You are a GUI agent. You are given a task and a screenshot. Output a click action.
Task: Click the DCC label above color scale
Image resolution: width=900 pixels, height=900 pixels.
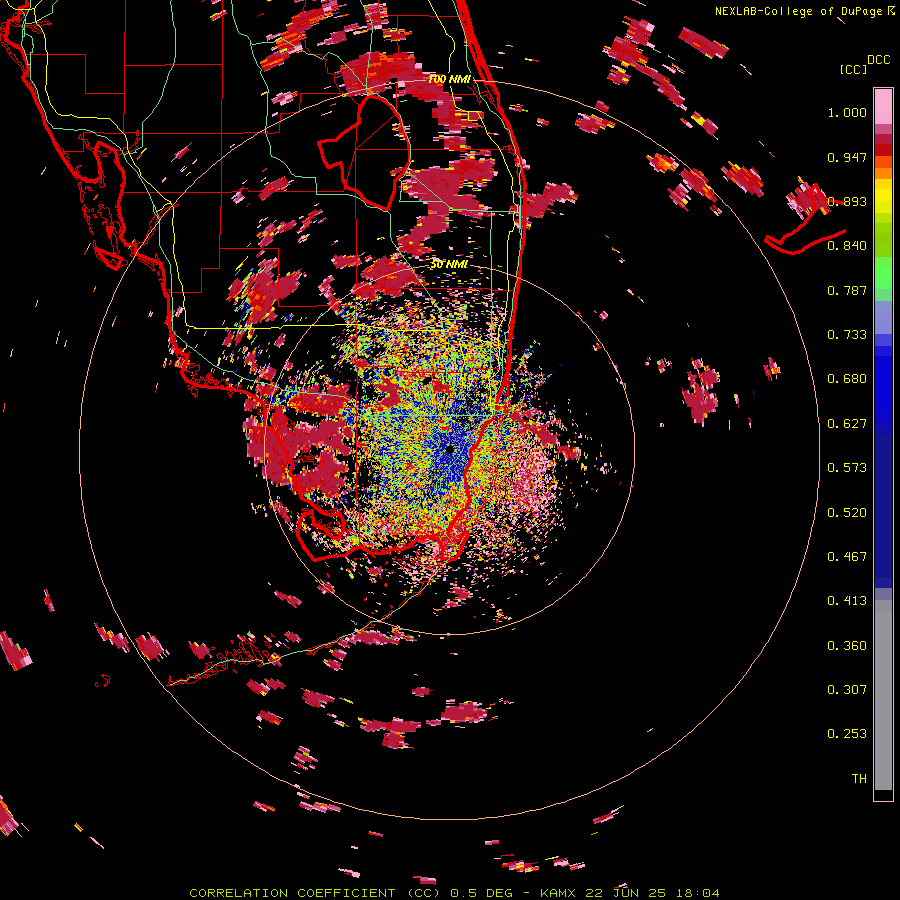pyautogui.click(x=878, y=60)
